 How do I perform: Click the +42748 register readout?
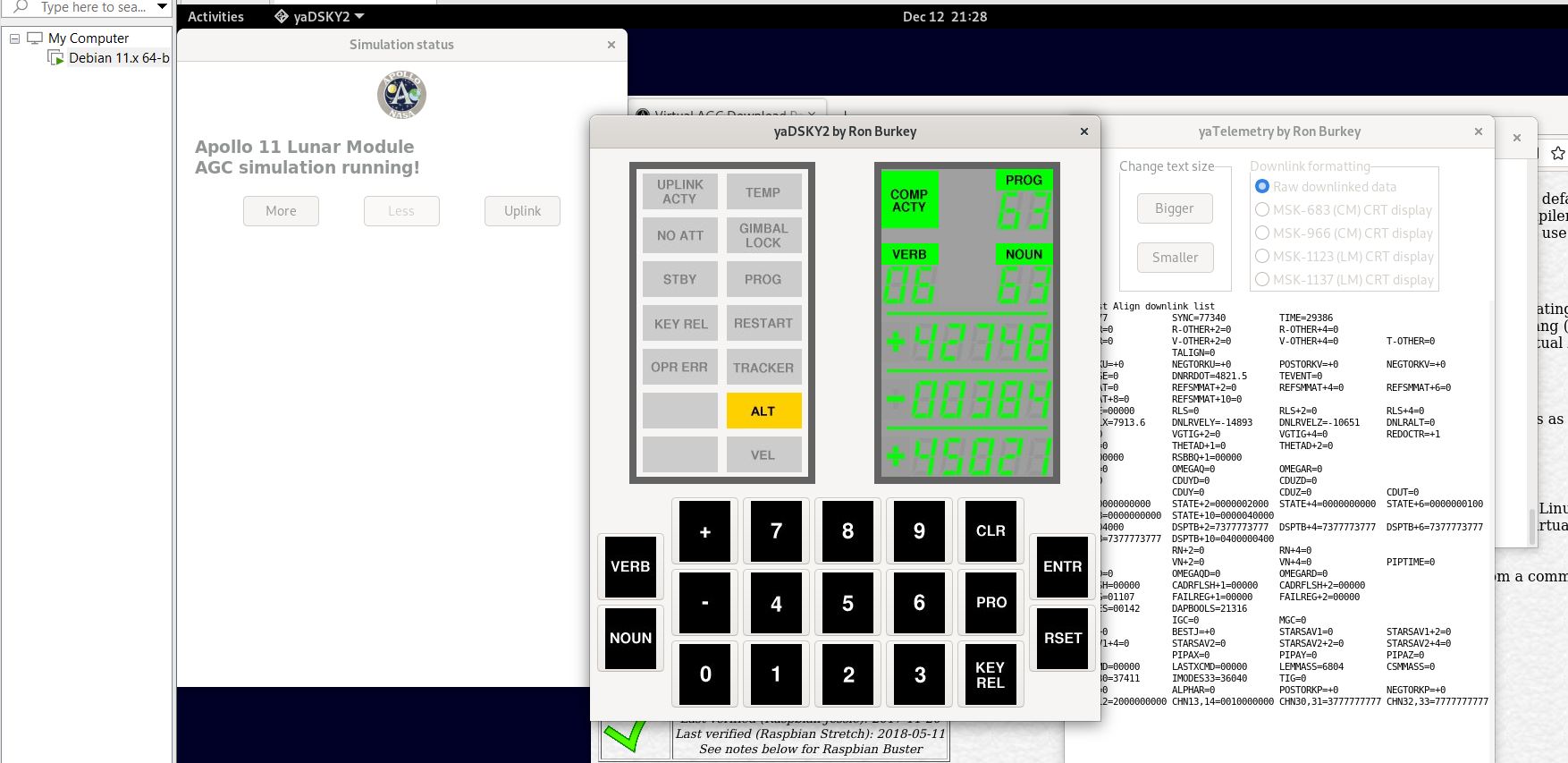[967, 342]
